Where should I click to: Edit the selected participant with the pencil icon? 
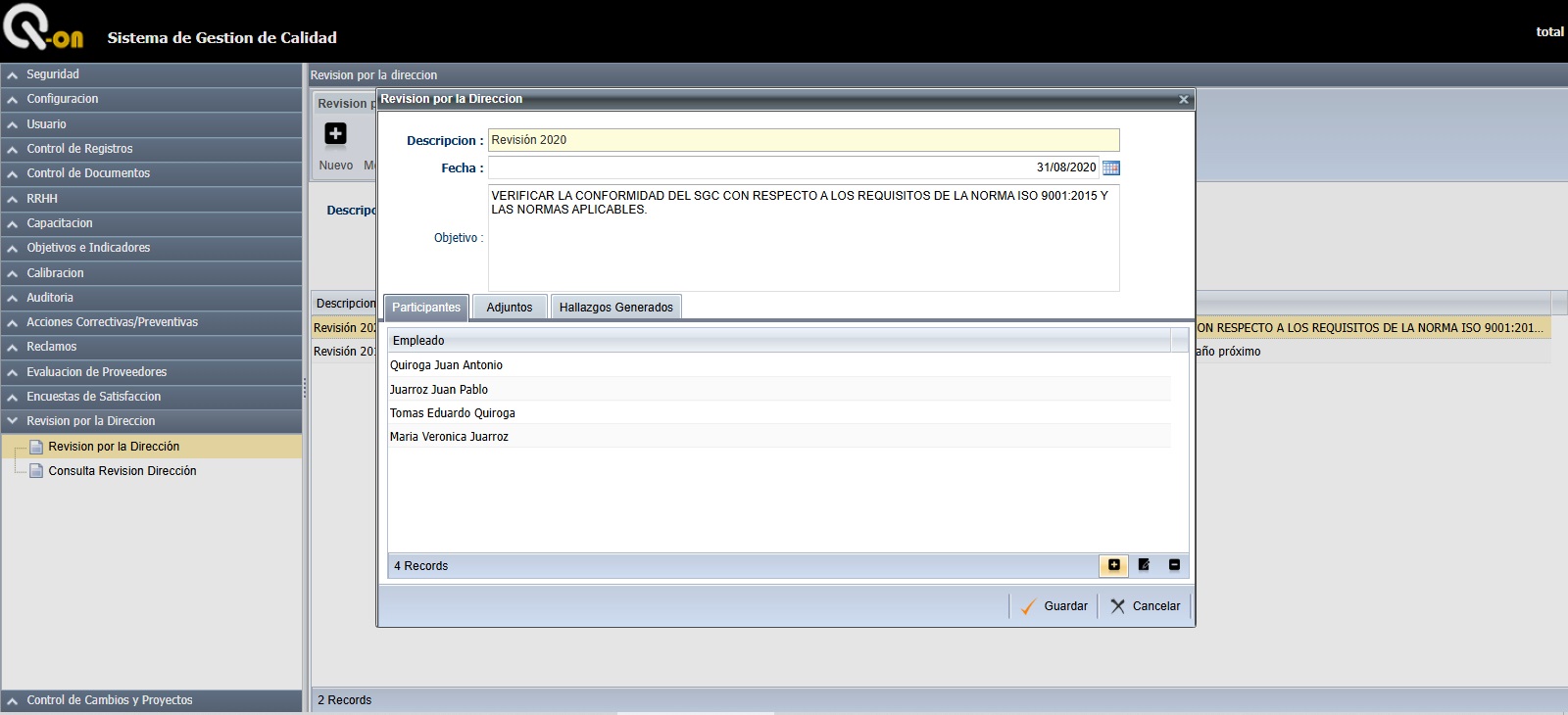click(1144, 565)
